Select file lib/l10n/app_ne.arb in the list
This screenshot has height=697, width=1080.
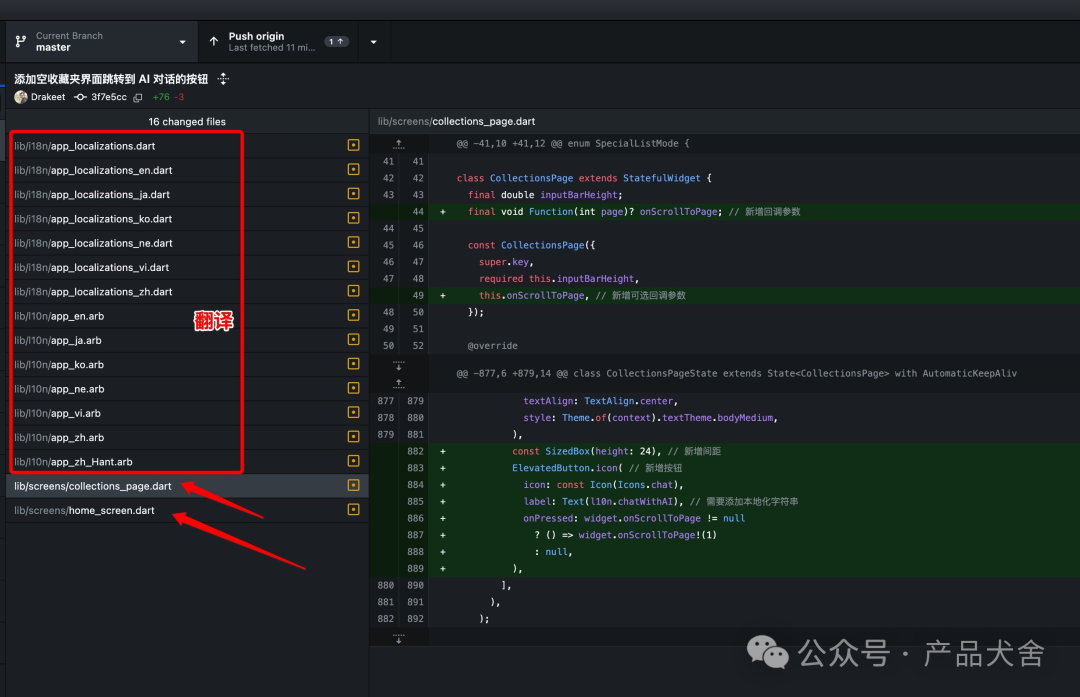pos(187,389)
